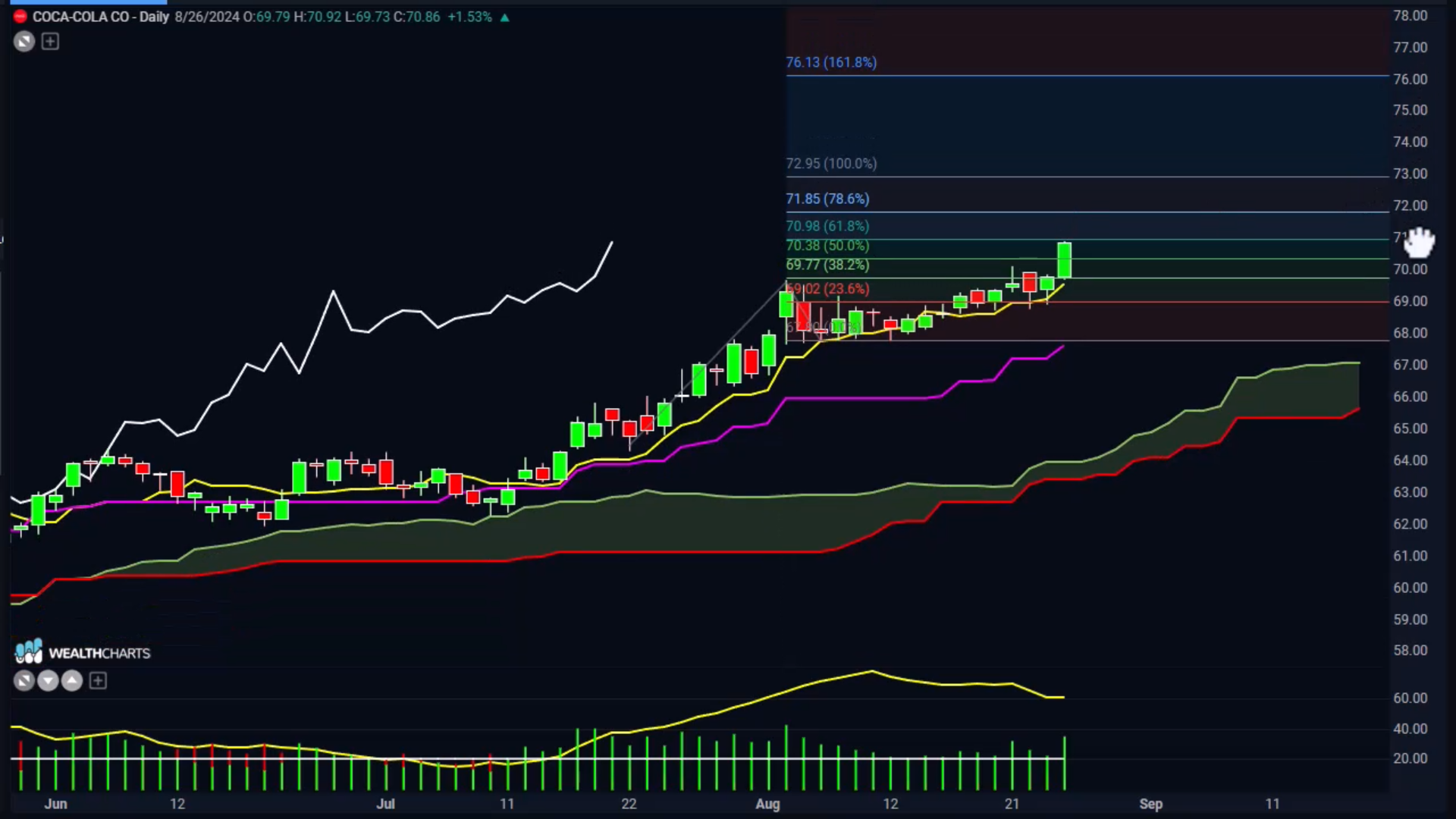
Task: Move indicator pane up with arrow
Action: 72,681
